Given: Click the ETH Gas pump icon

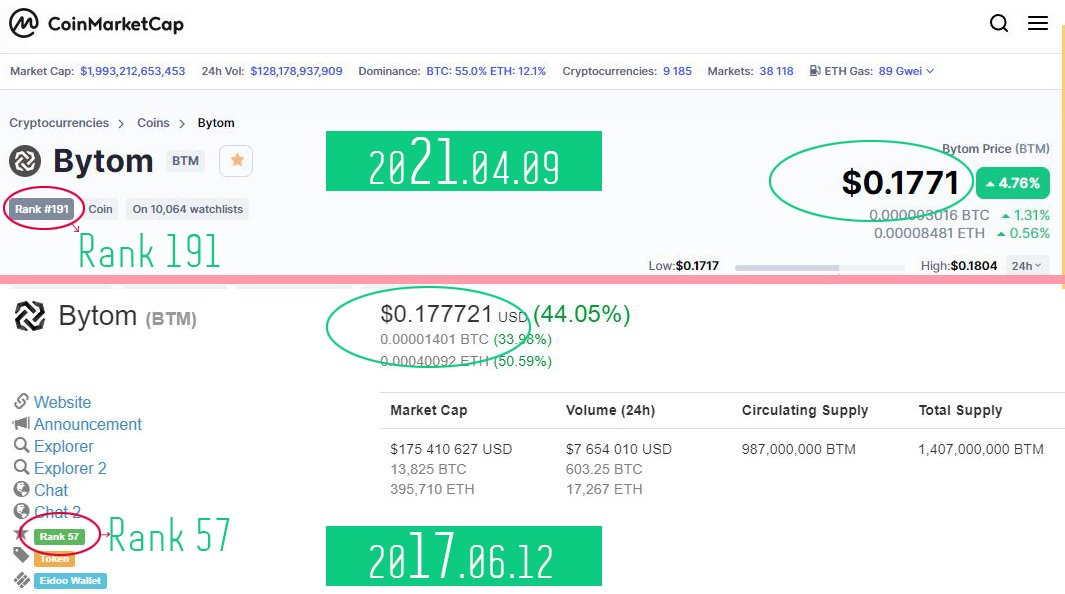Looking at the screenshot, I should (814, 71).
